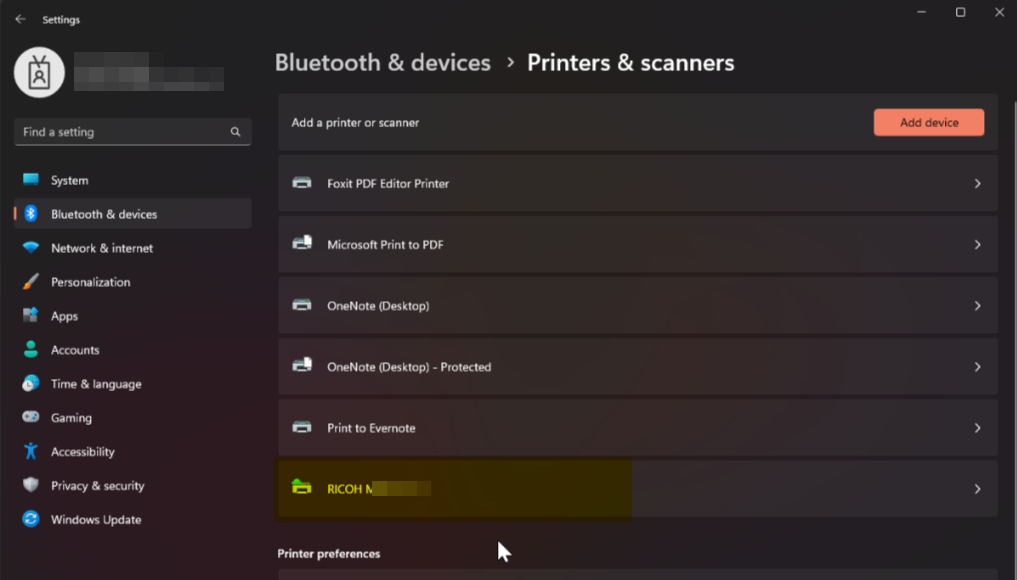The width and height of the screenshot is (1017, 580).
Task: Open Time & language settings
Action: [x=96, y=384]
